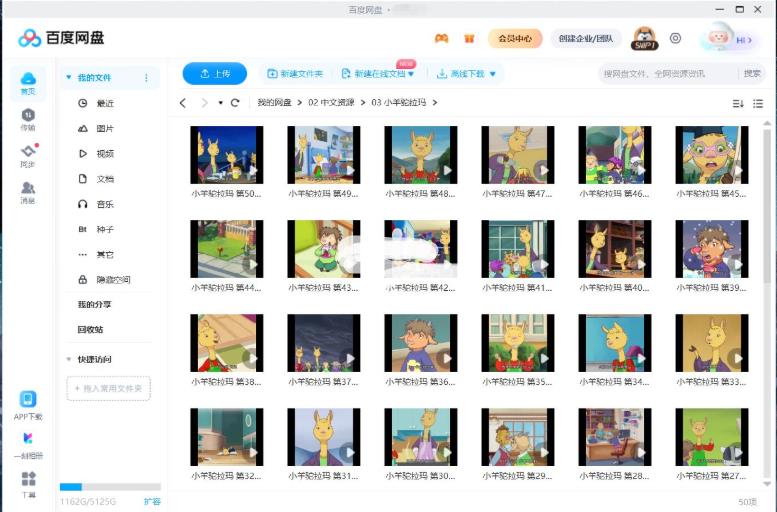Click the scroll down arrow of file grid
Image resolution: width=777 pixels, height=512 pixels.
pyautogui.click(x=767, y=484)
